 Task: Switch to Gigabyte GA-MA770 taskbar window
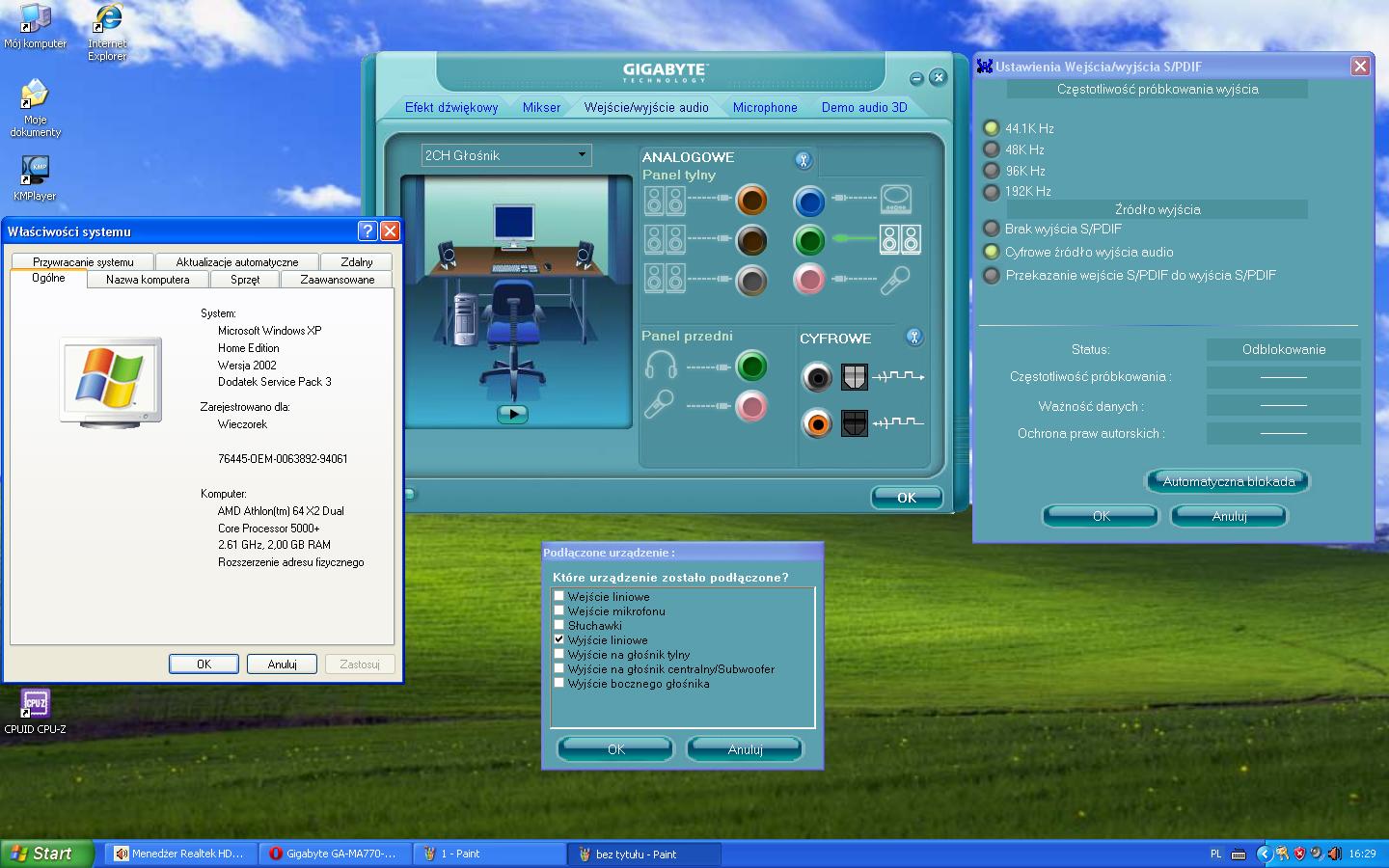[x=335, y=854]
